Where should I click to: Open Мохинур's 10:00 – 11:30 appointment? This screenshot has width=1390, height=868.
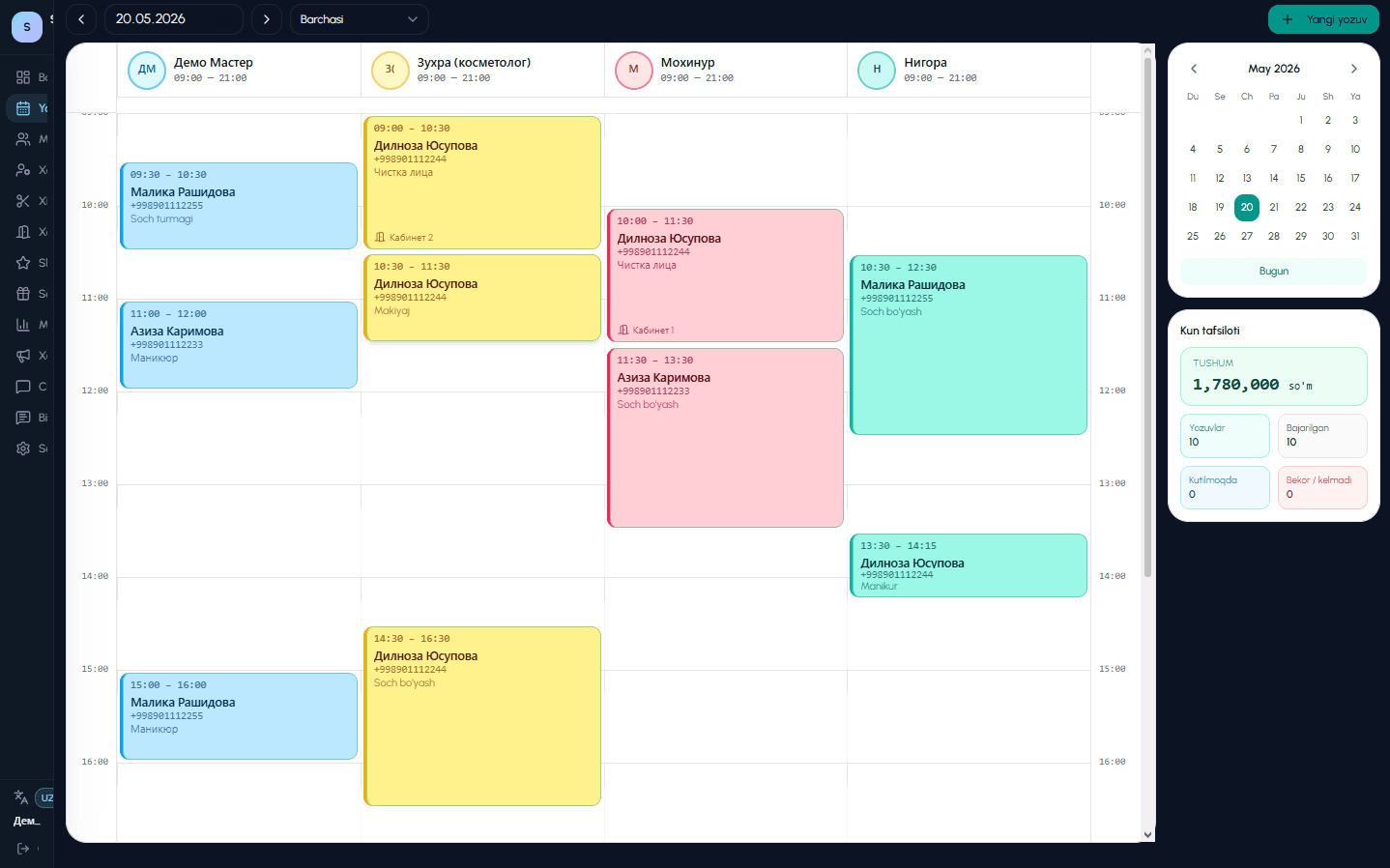click(x=725, y=275)
